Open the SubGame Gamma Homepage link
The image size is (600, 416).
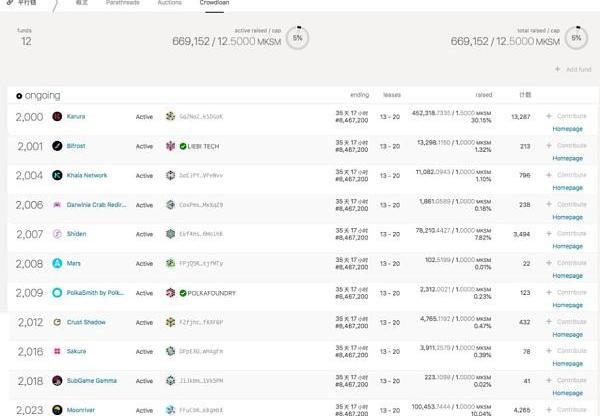point(567,393)
